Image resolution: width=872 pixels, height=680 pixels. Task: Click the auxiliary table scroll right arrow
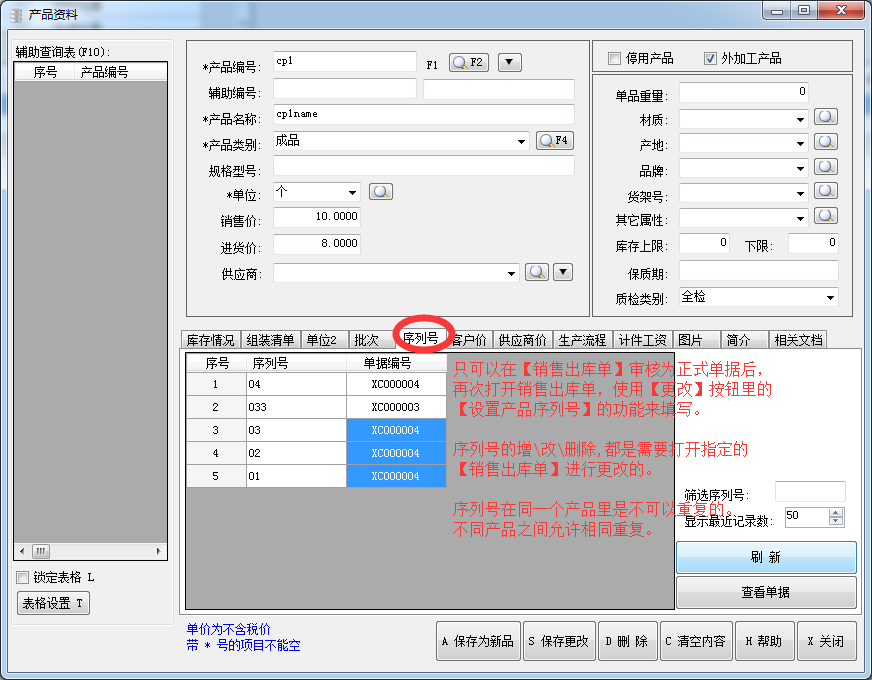pos(158,552)
